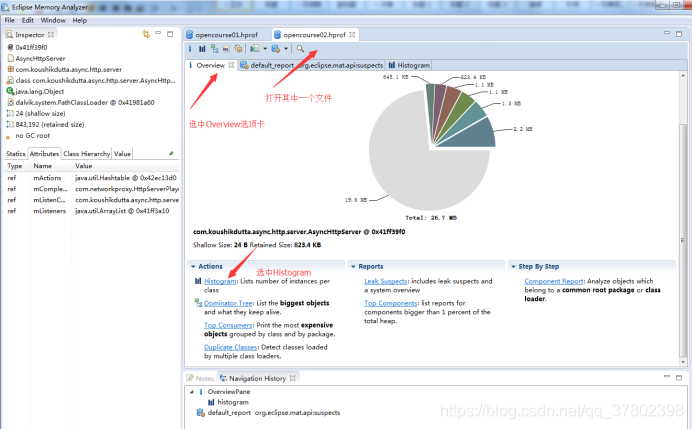Switch to the Notes tab

[200, 378]
